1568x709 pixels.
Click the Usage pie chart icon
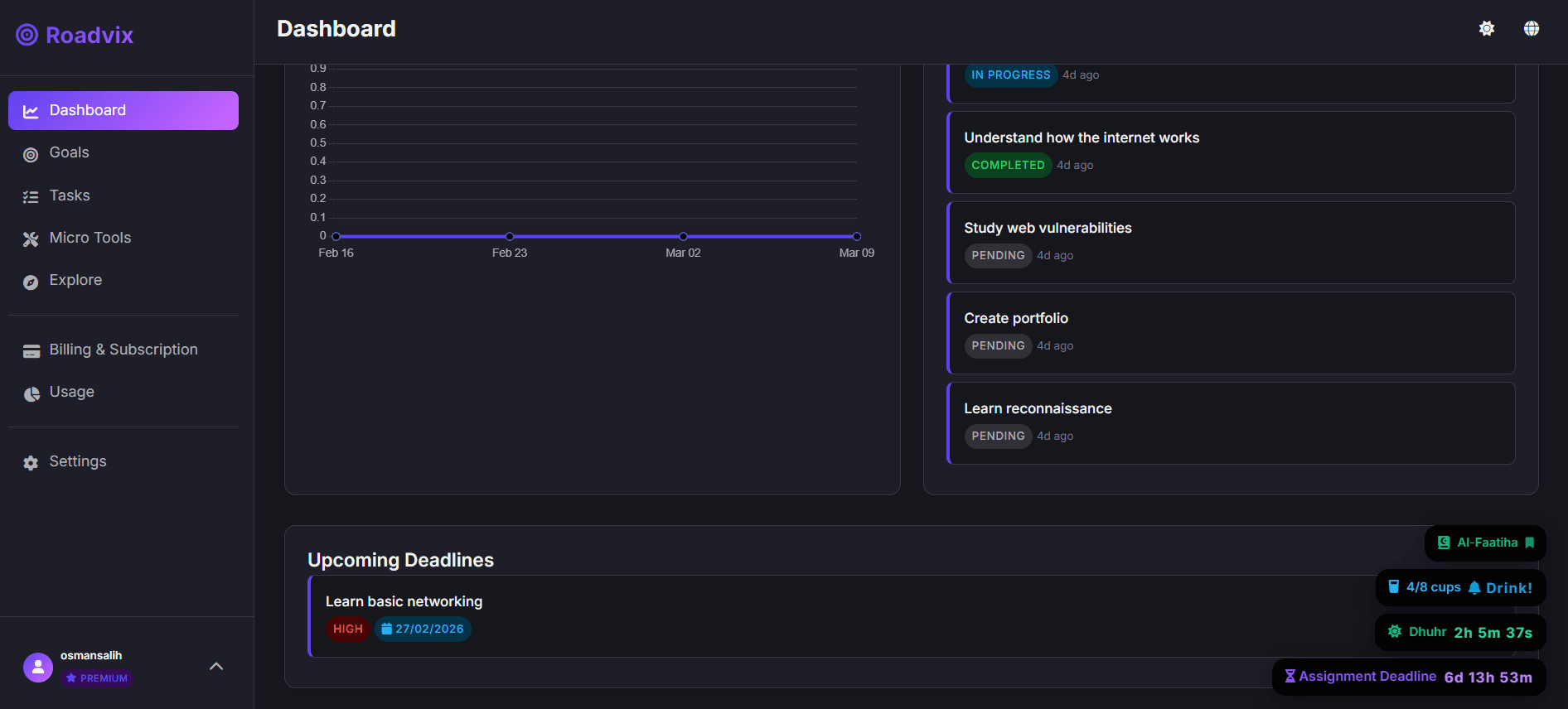(31, 393)
